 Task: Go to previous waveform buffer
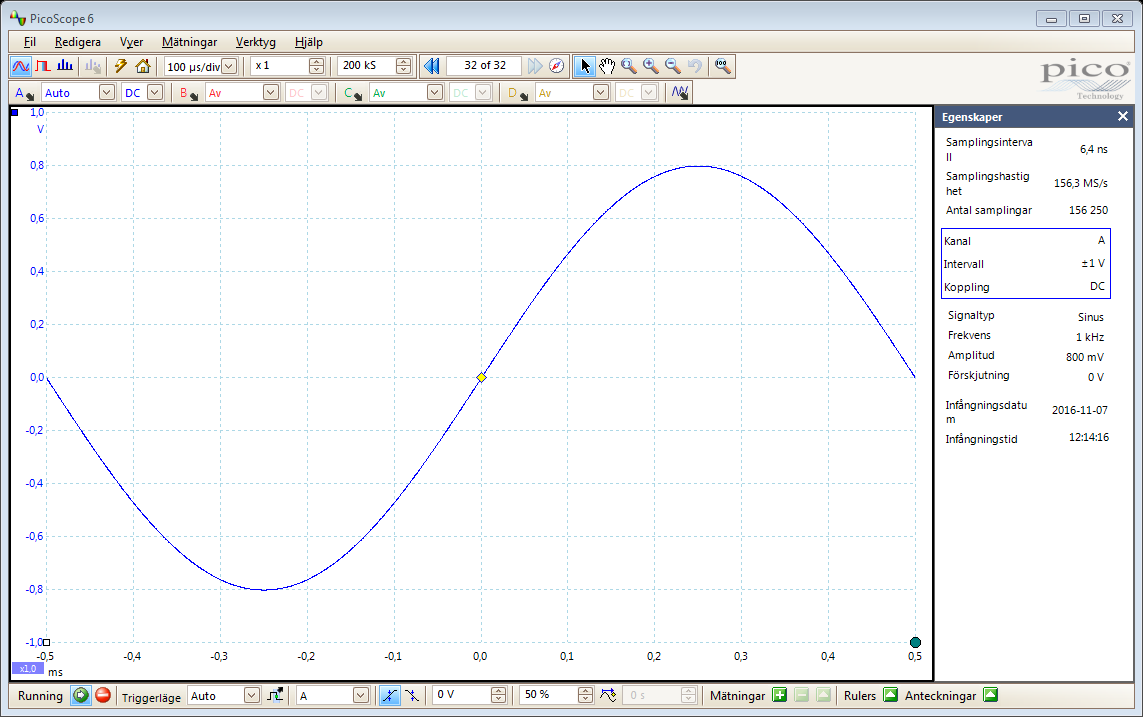tap(432, 66)
